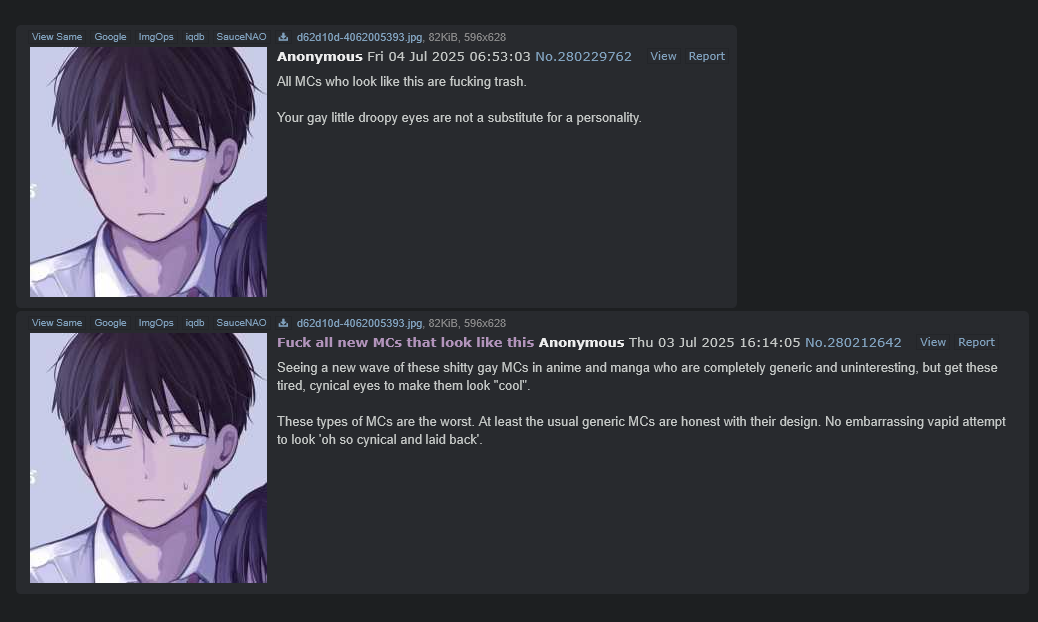This screenshot has width=1038, height=622.
Task: Open ImgOps for first post image
Action: (x=156, y=37)
